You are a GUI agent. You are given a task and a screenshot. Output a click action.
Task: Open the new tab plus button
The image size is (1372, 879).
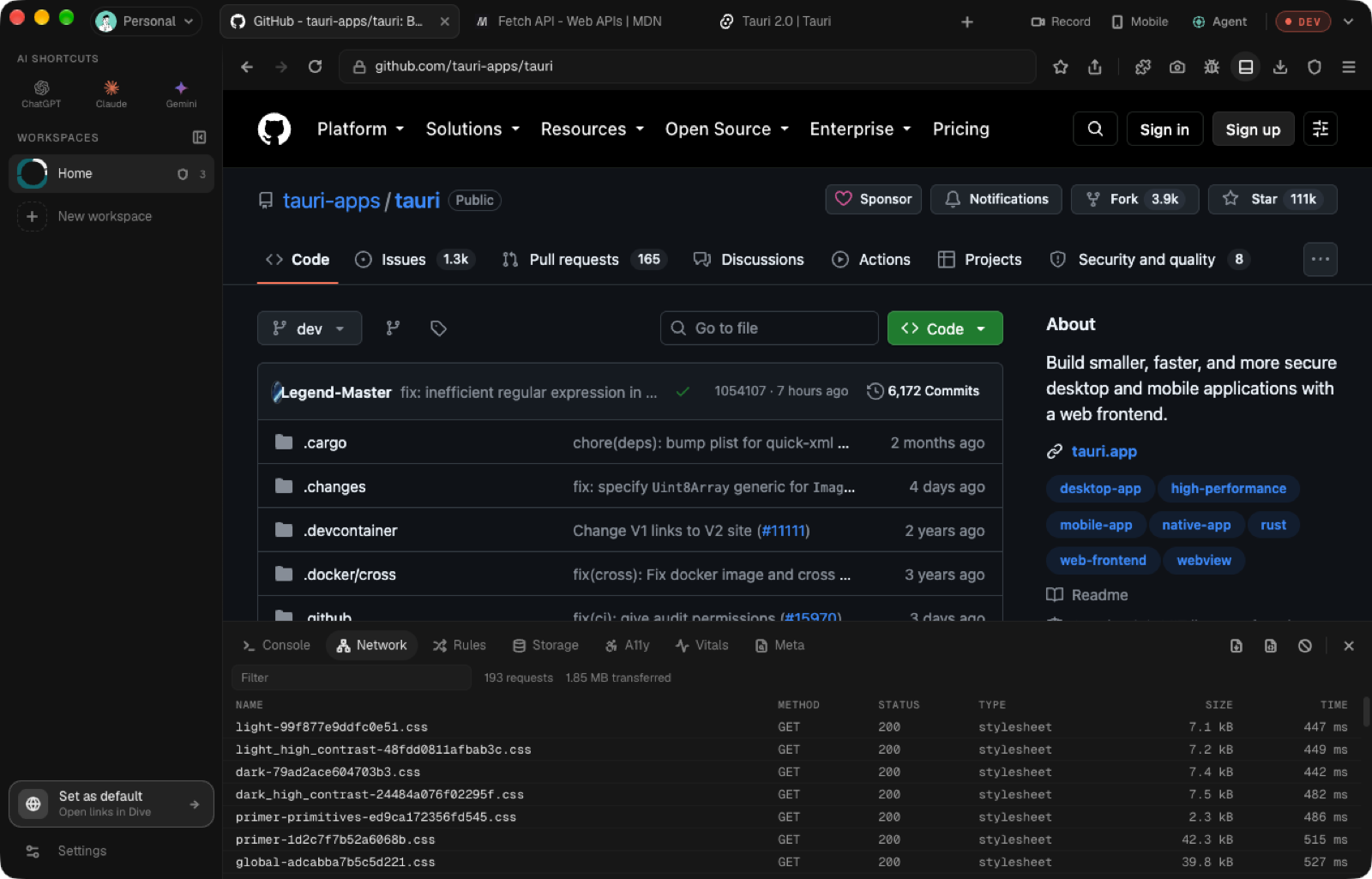(967, 21)
